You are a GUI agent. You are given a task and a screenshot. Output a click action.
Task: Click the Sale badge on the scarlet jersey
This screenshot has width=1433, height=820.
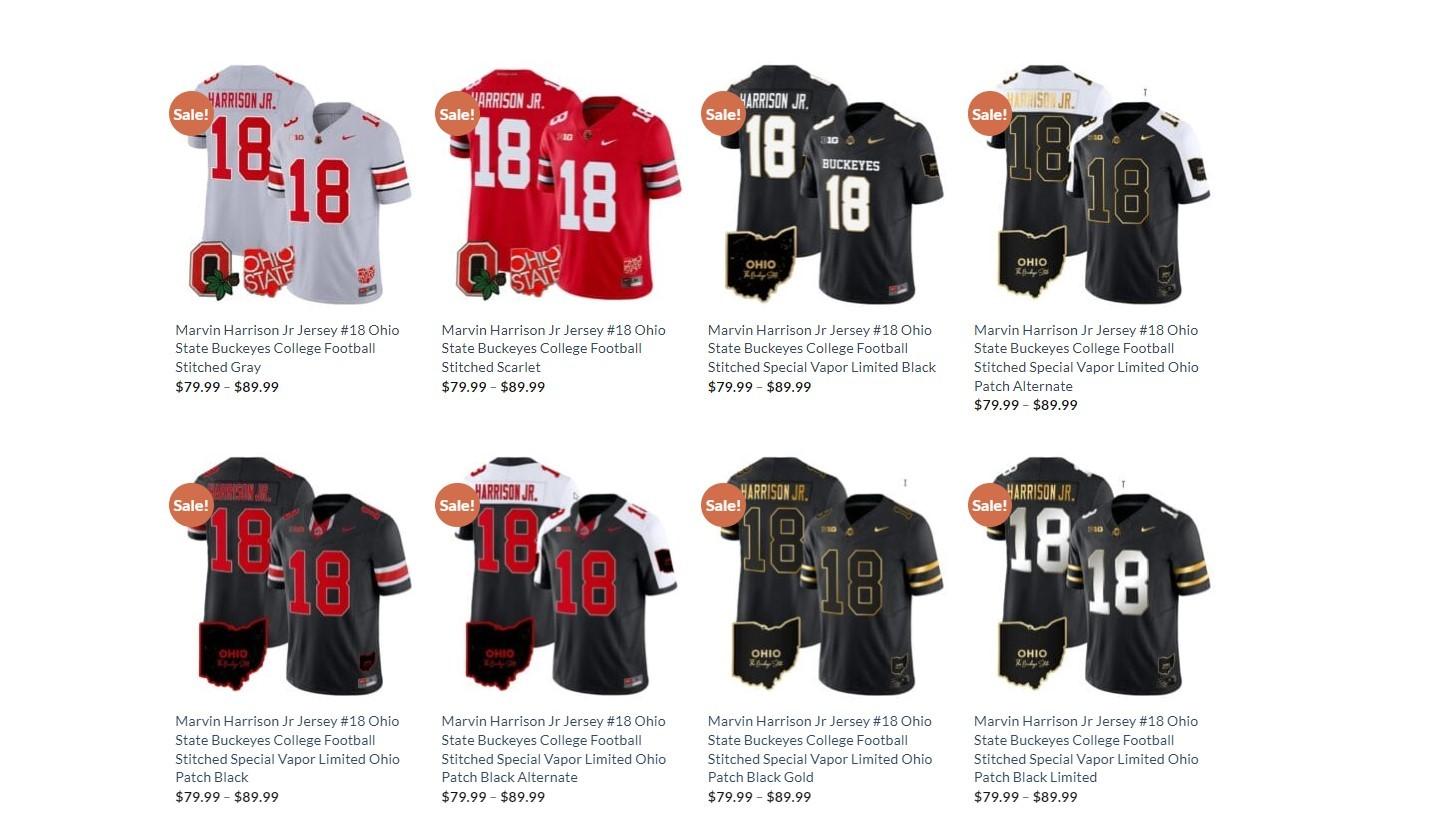[x=457, y=113]
